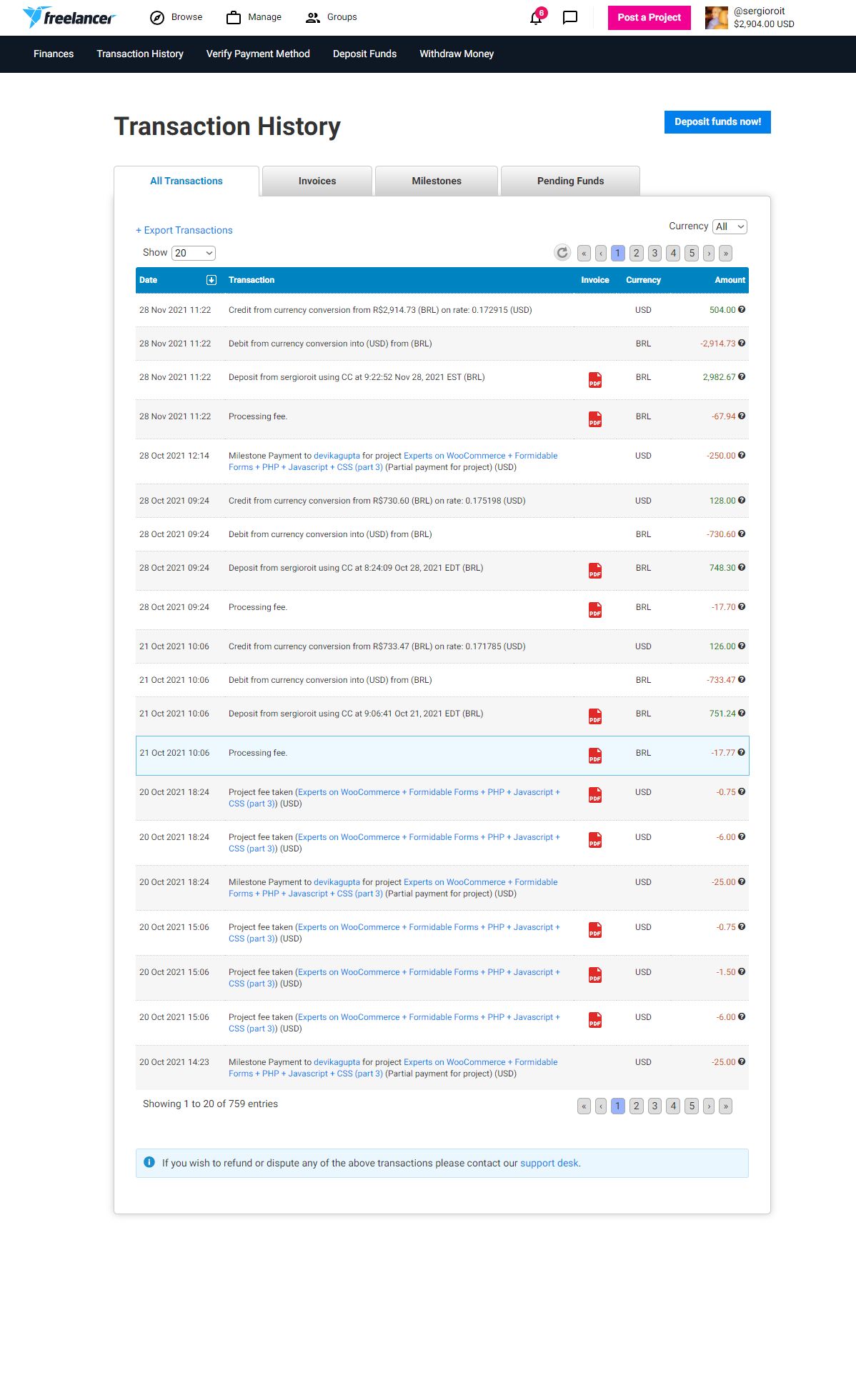856x1400 pixels.
Task: Open PDF invoice for the 18:24 project fee -6.00
Action: (595, 840)
